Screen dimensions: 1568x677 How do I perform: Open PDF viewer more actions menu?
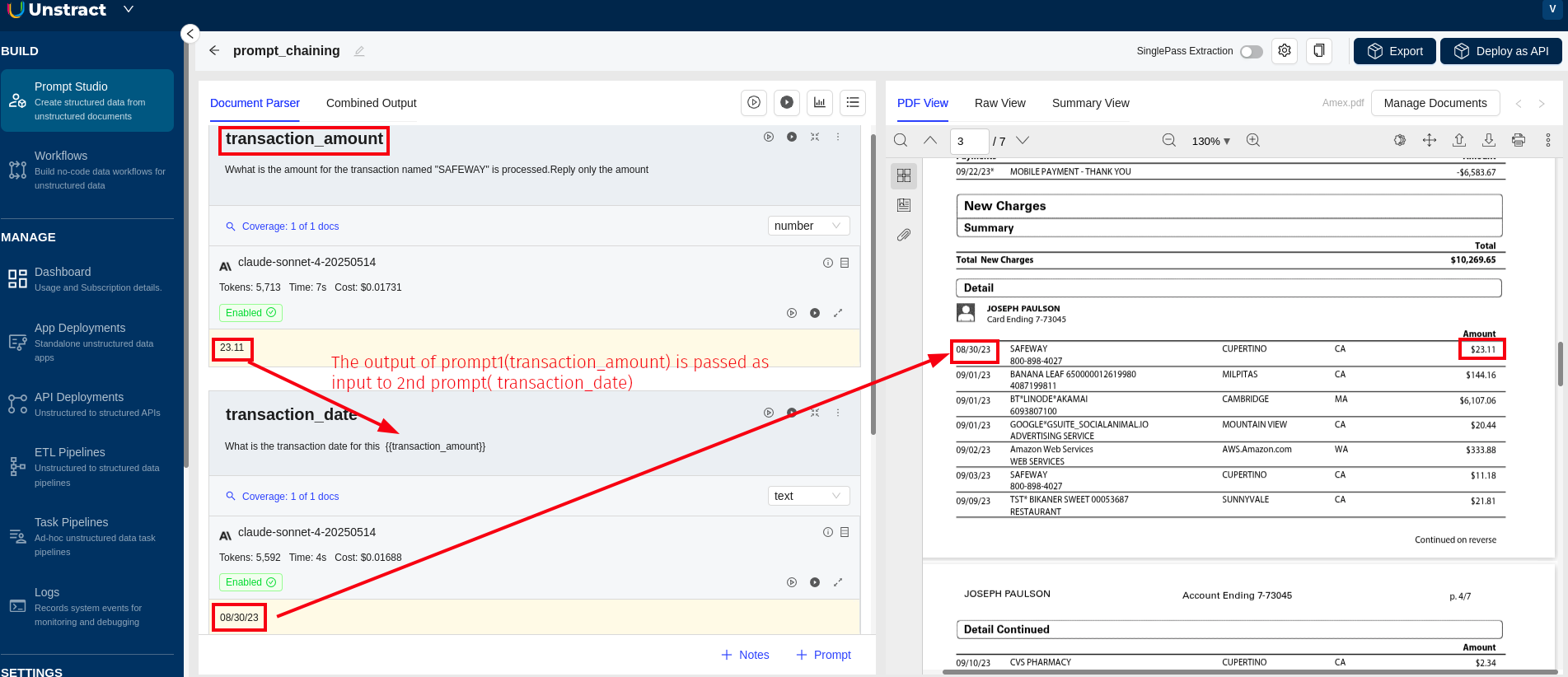(x=1548, y=141)
